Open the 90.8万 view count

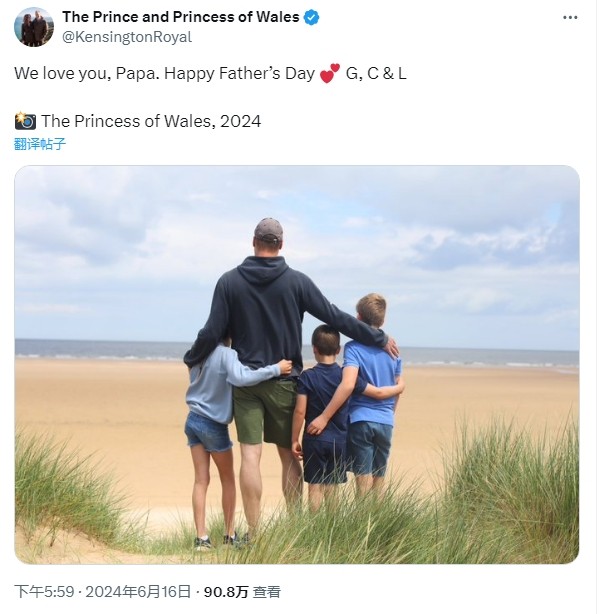click(x=226, y=592)
